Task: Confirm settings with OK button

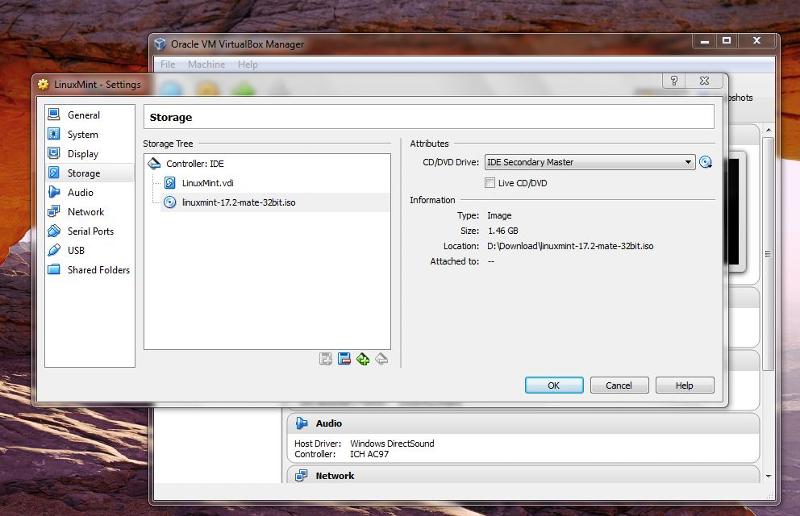Action: (x=554, y=385)
